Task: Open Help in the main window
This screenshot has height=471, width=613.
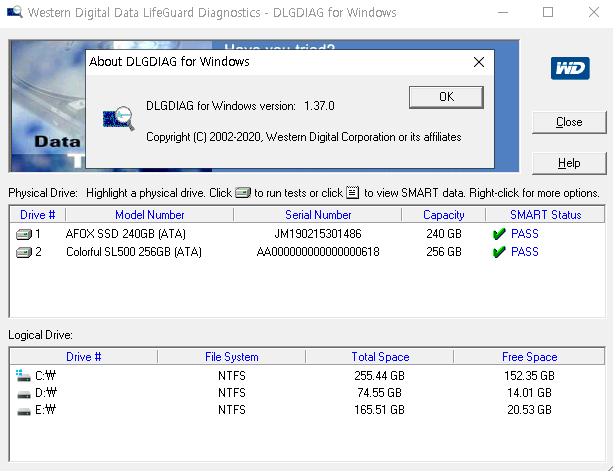Action: point(569,163)
